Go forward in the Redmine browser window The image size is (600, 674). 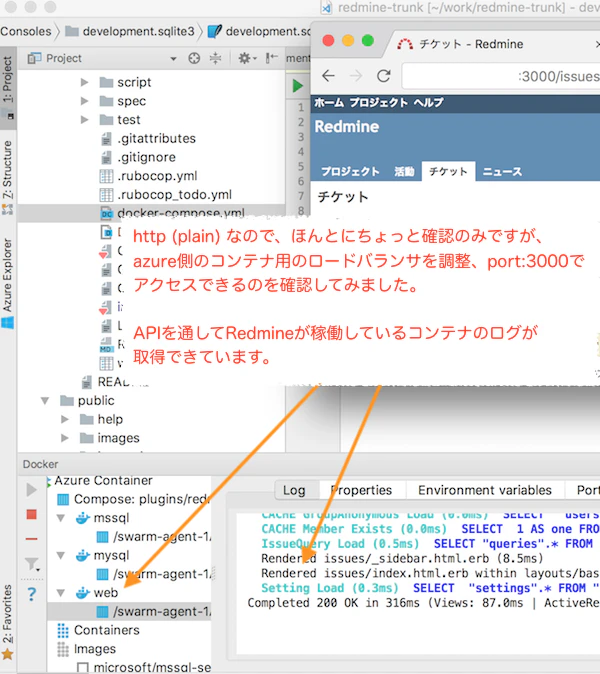(356, 76)
